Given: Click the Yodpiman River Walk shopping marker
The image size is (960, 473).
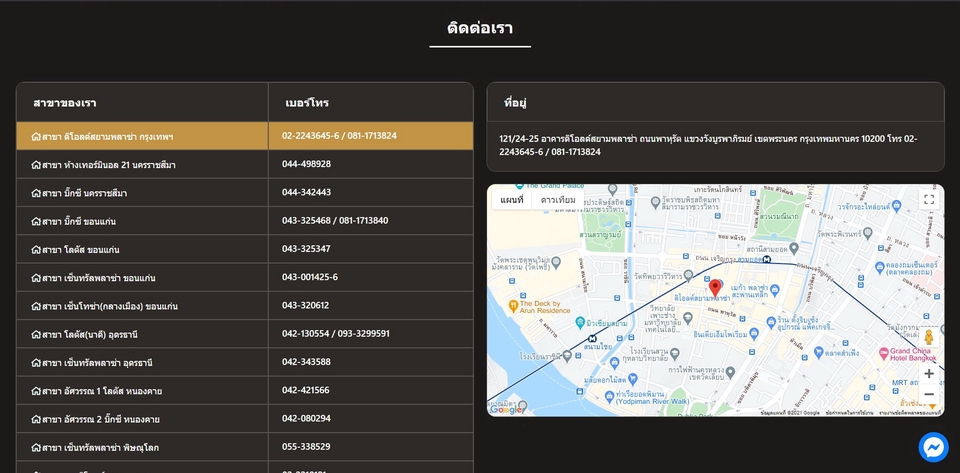Looking at the screenshot, I should (609, 398).
